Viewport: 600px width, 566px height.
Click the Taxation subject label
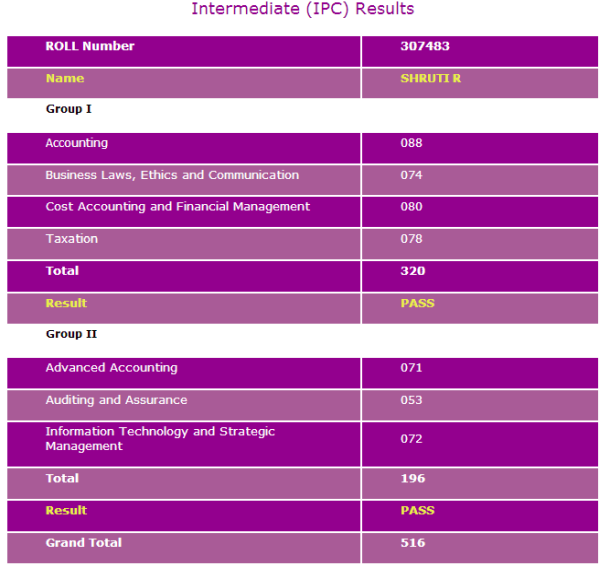[x=72, y=240]
